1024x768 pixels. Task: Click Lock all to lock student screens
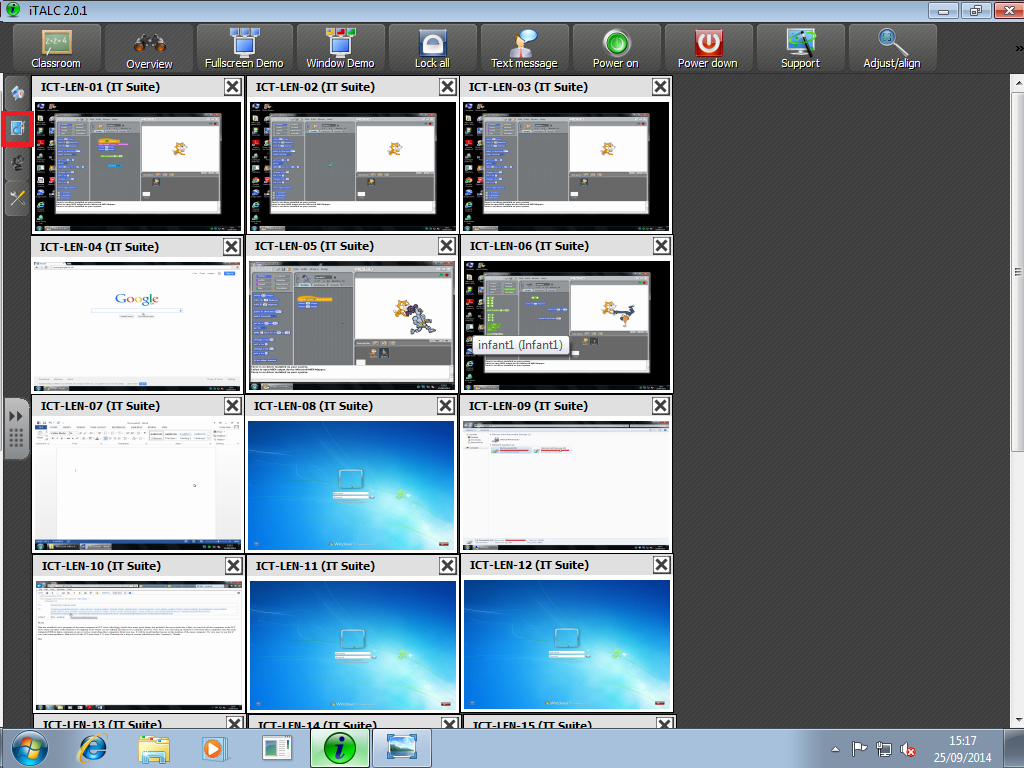click(432, 48)
